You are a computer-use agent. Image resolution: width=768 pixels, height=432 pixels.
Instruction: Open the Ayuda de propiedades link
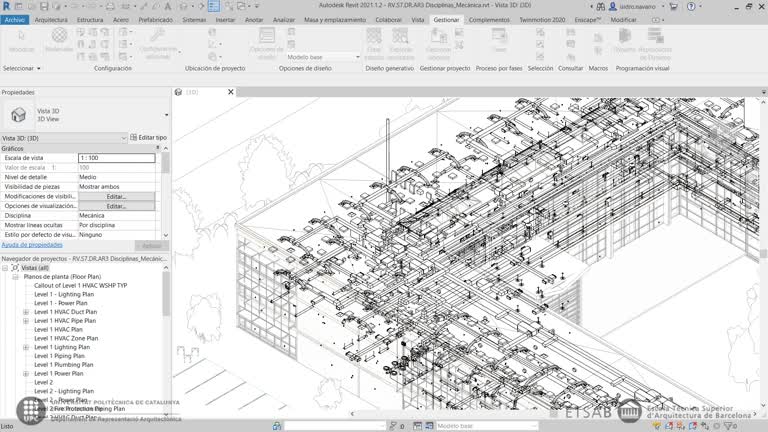coord(32,244)
